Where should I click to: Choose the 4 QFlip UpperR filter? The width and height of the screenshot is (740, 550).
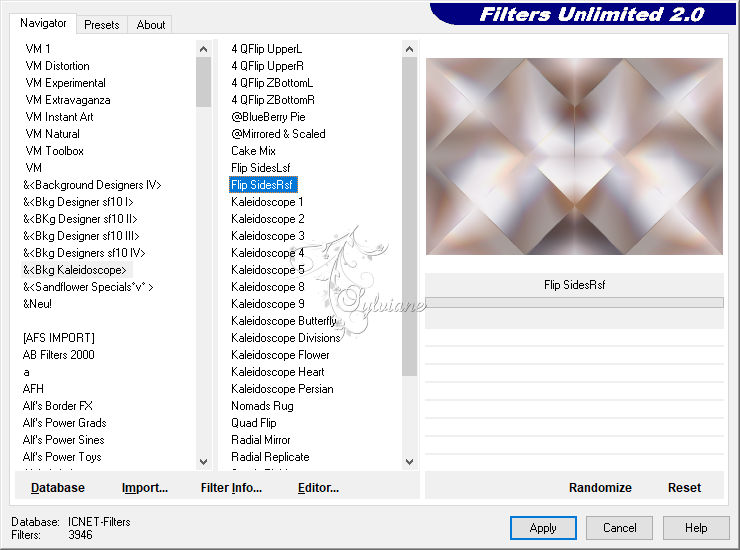[268, 66]
